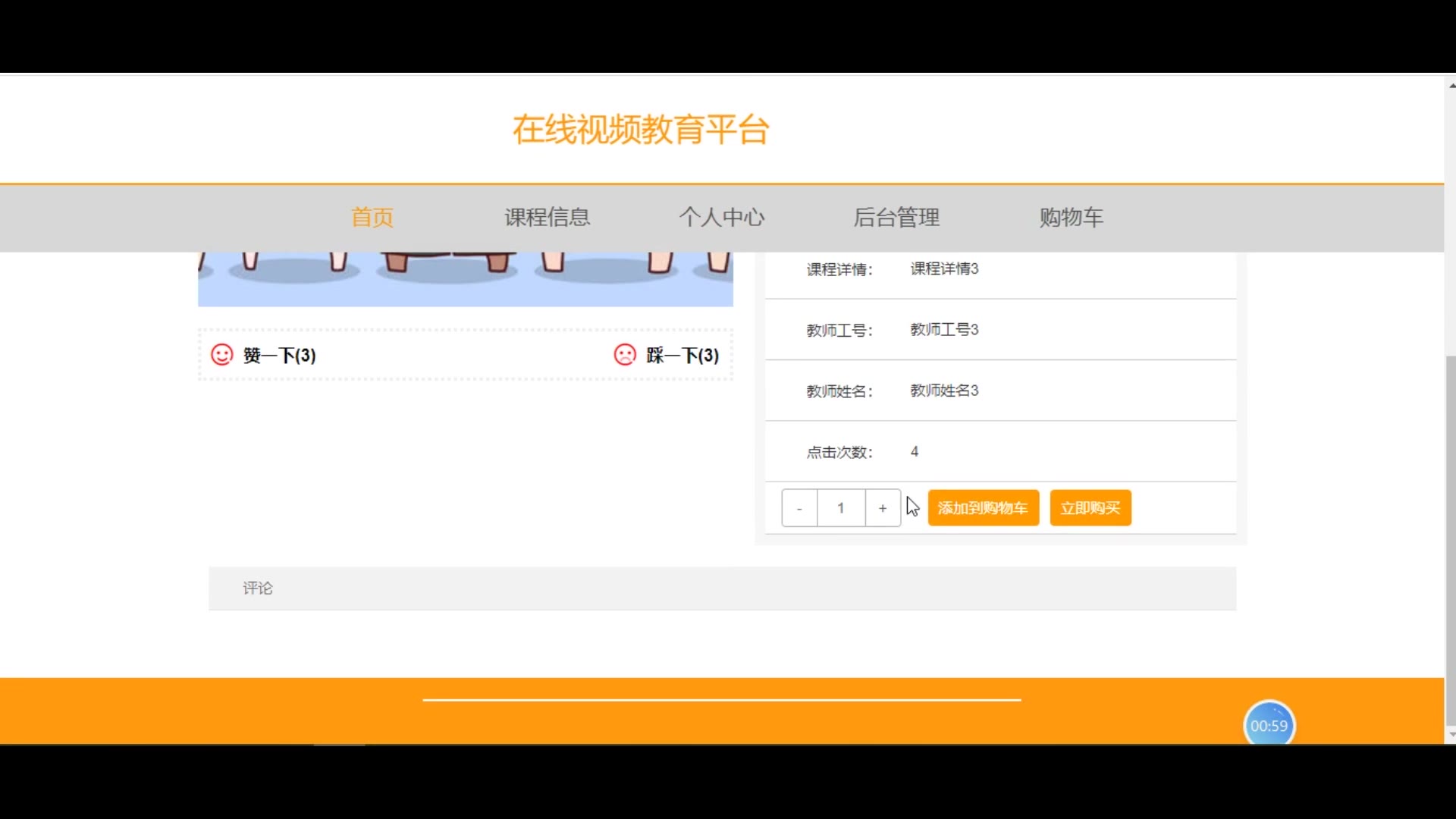This screenshot has height=819, width=1456.
Task: Increase quantity with the plus button
Action: click(x=883, y=508)
